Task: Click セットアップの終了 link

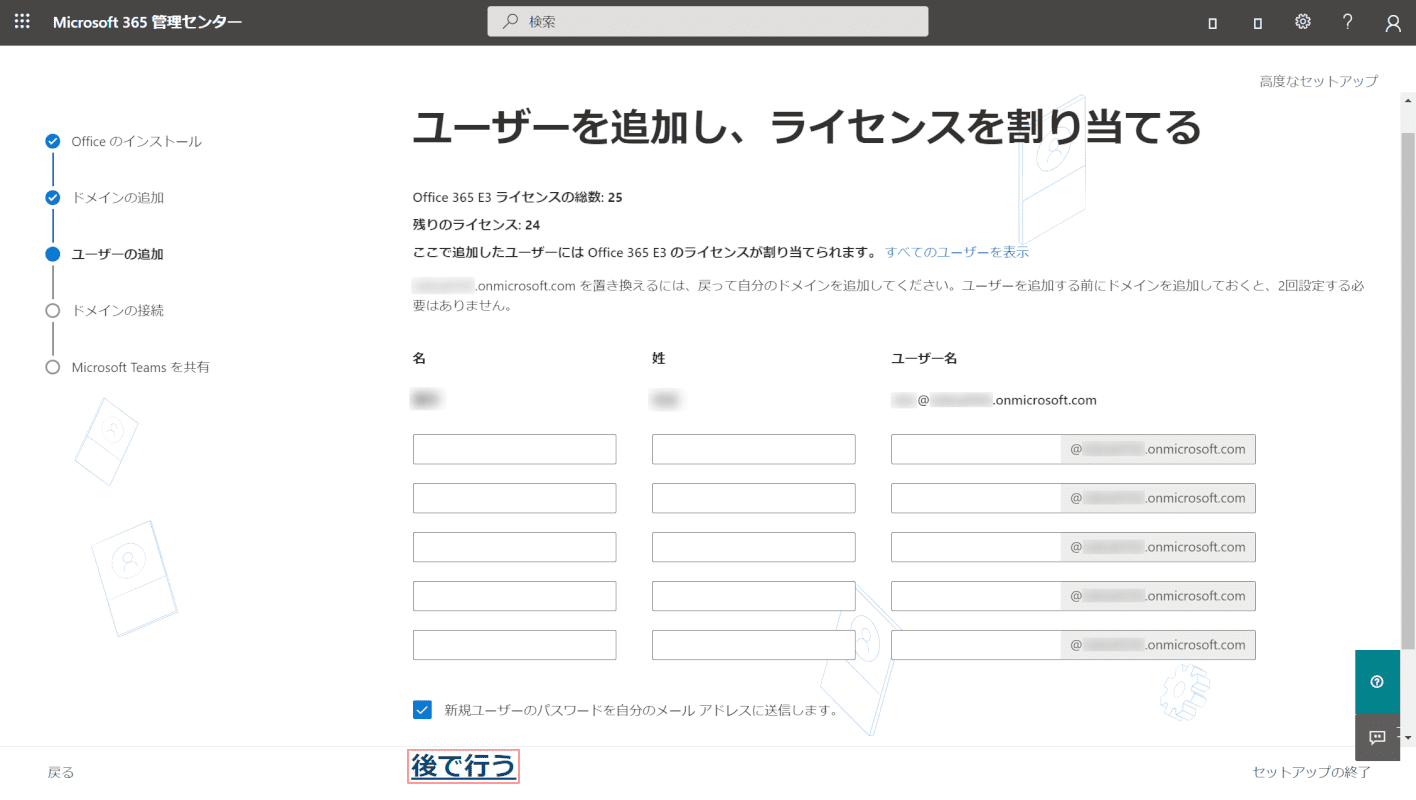Action: [x=1311, y=772]
